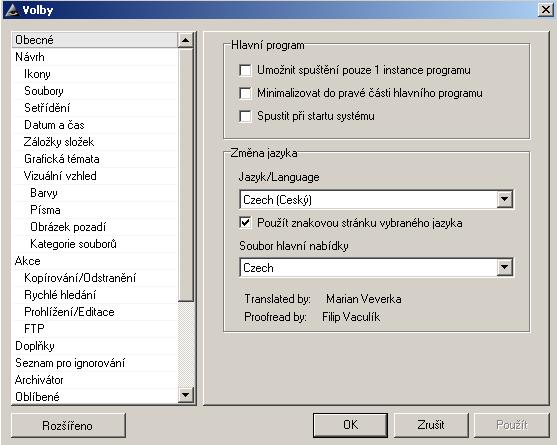The width and height of the screenshot is (557, 445).
Task: Open the Soubor hlavní nabídky dropdown arrow
Action: pyautogui.click(x=504, y=267)
